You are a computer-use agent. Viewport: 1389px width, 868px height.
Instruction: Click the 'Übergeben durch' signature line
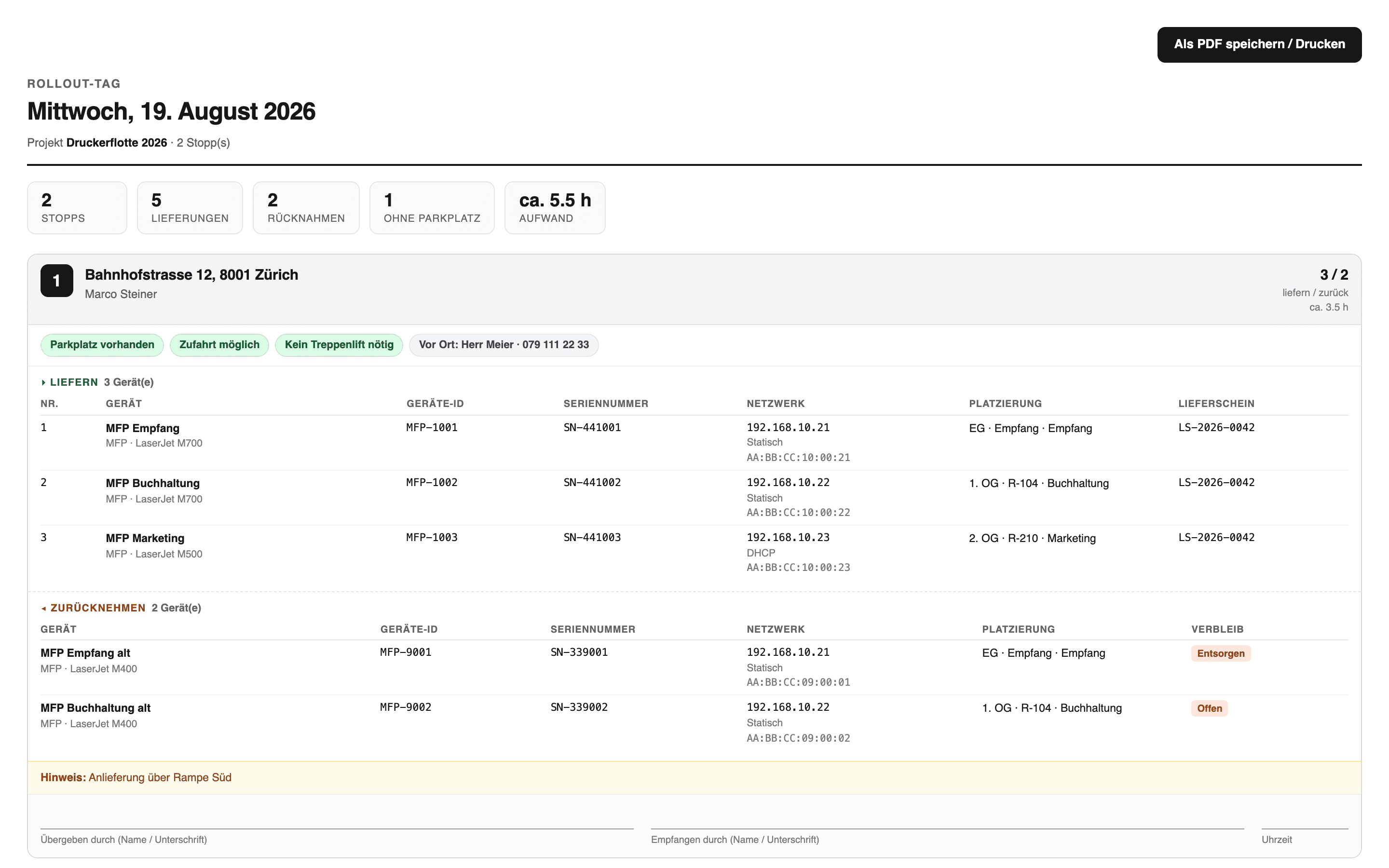(x=337, y=828)
